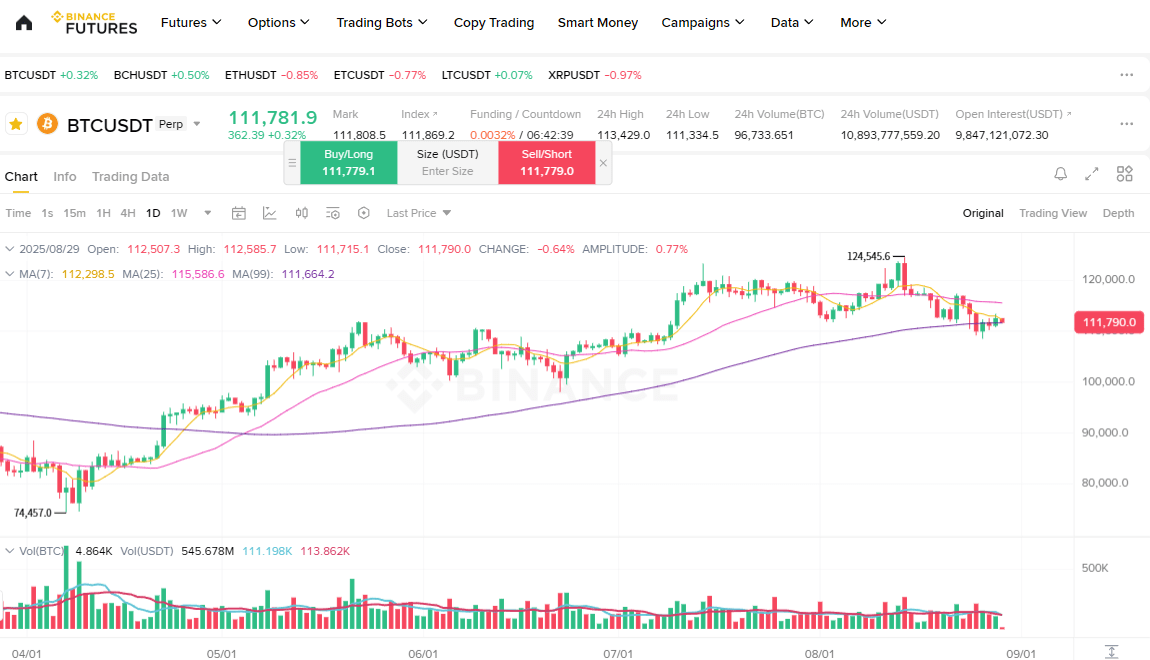Expand more time intervals dropdown arrow
This screenshot has width=1150, height=660.
(x=208, y=213)
